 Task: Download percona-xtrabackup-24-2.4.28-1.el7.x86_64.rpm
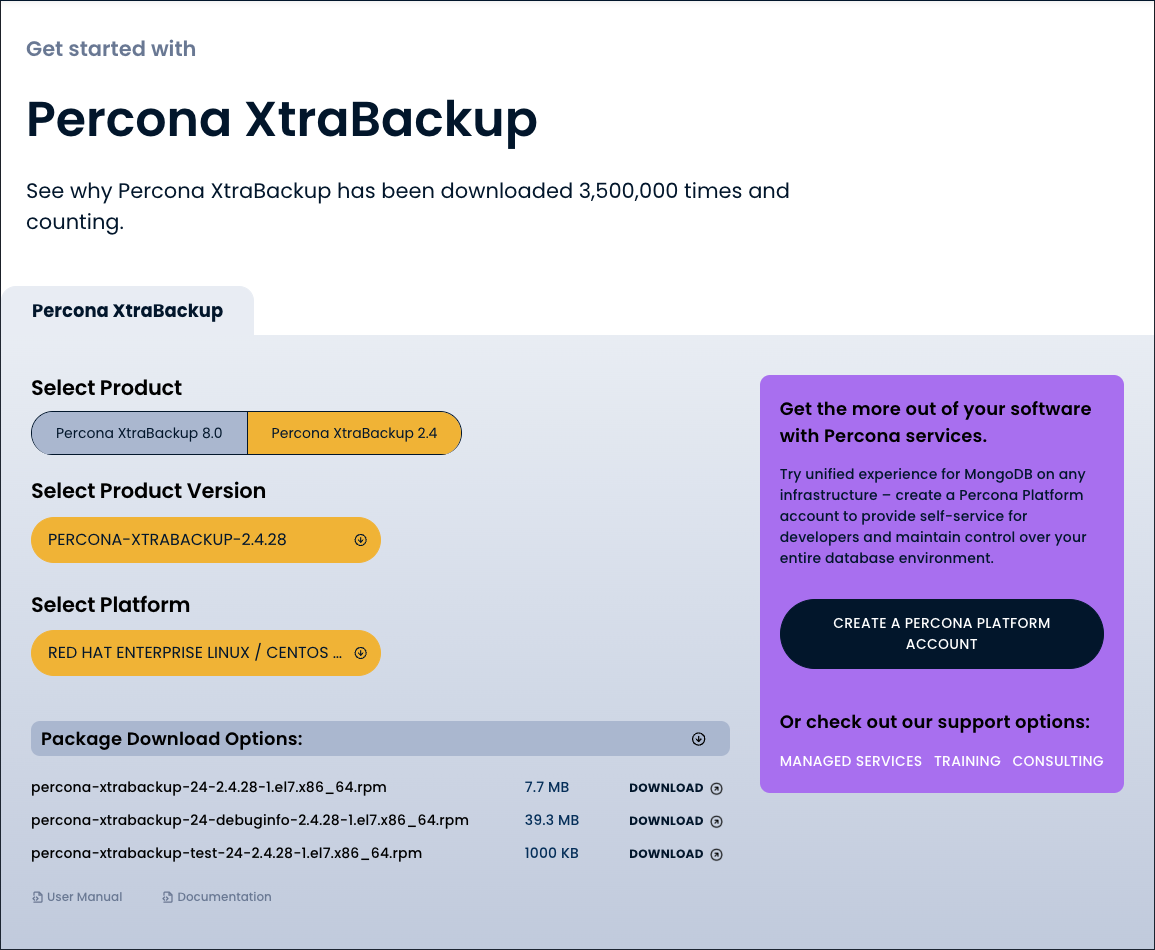[675, 788]
